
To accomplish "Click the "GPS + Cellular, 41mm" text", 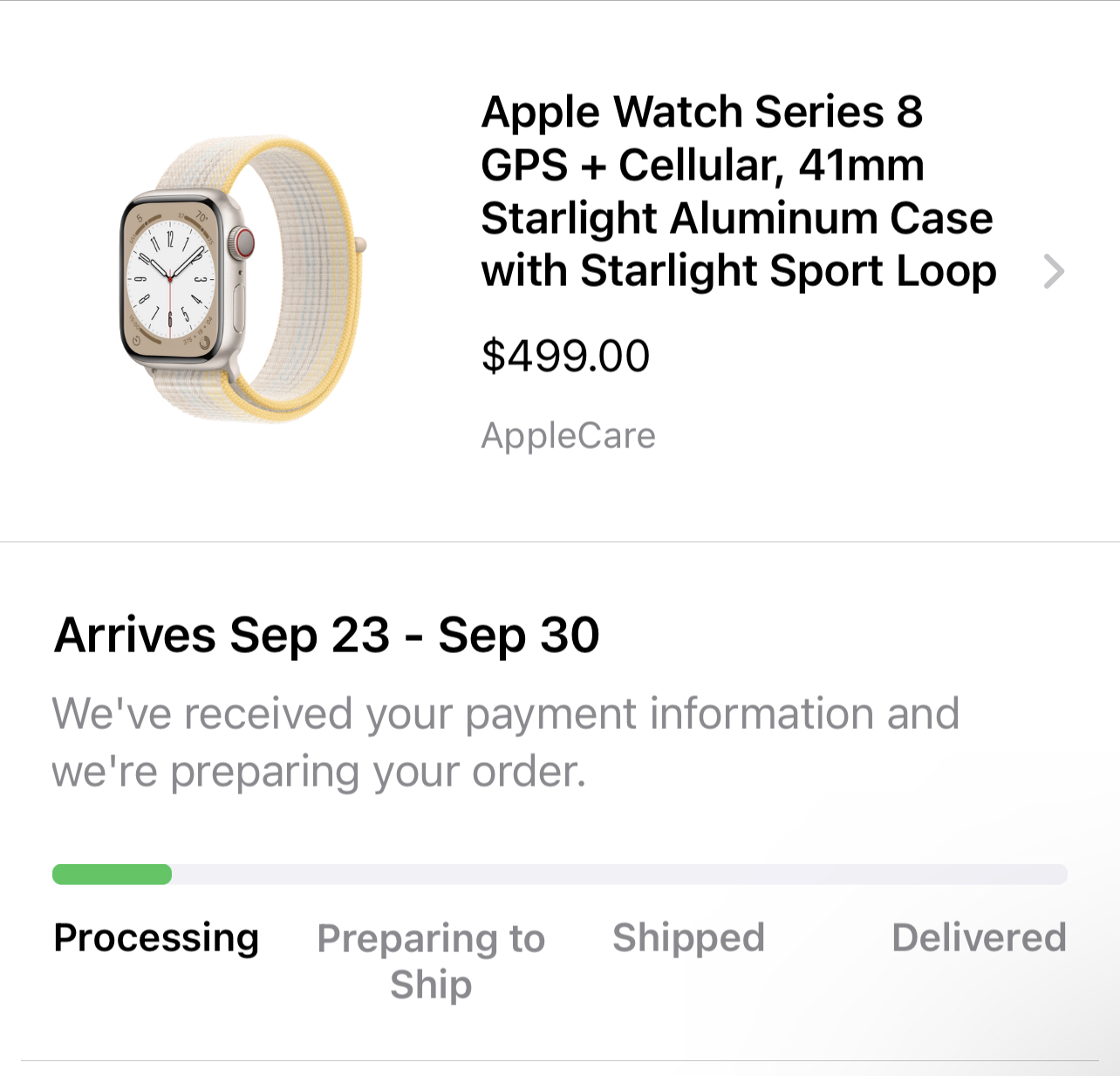I will click(x=701, y=166).
